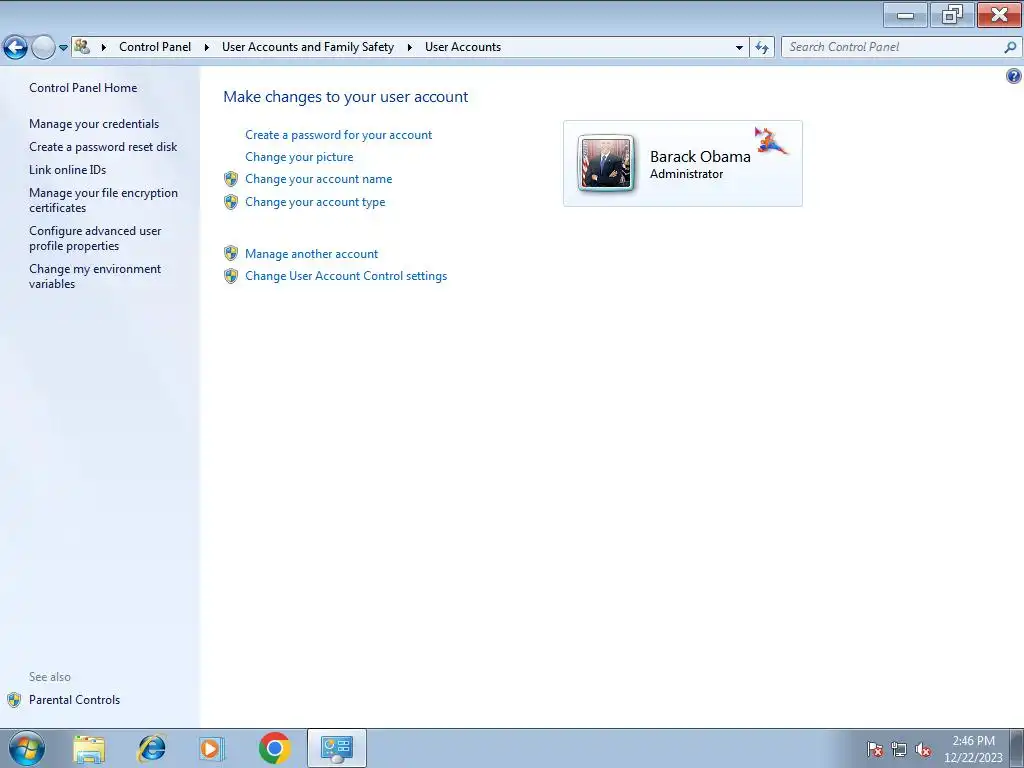
Task: Click the Barack Obama account name
Action: pos(700,157)
